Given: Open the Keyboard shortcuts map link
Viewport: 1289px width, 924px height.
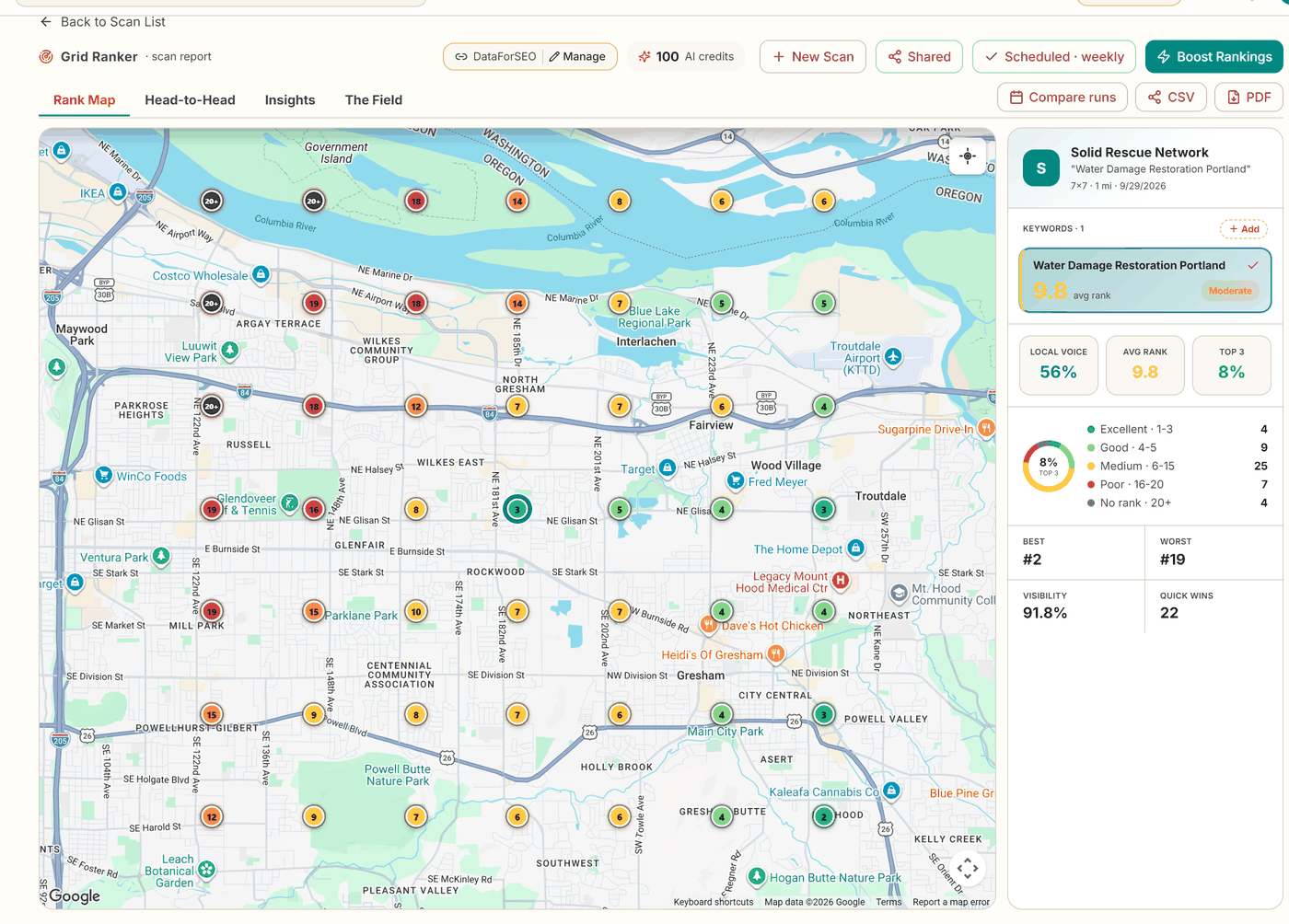Looking at the screenshot, I should coord(714,902).
